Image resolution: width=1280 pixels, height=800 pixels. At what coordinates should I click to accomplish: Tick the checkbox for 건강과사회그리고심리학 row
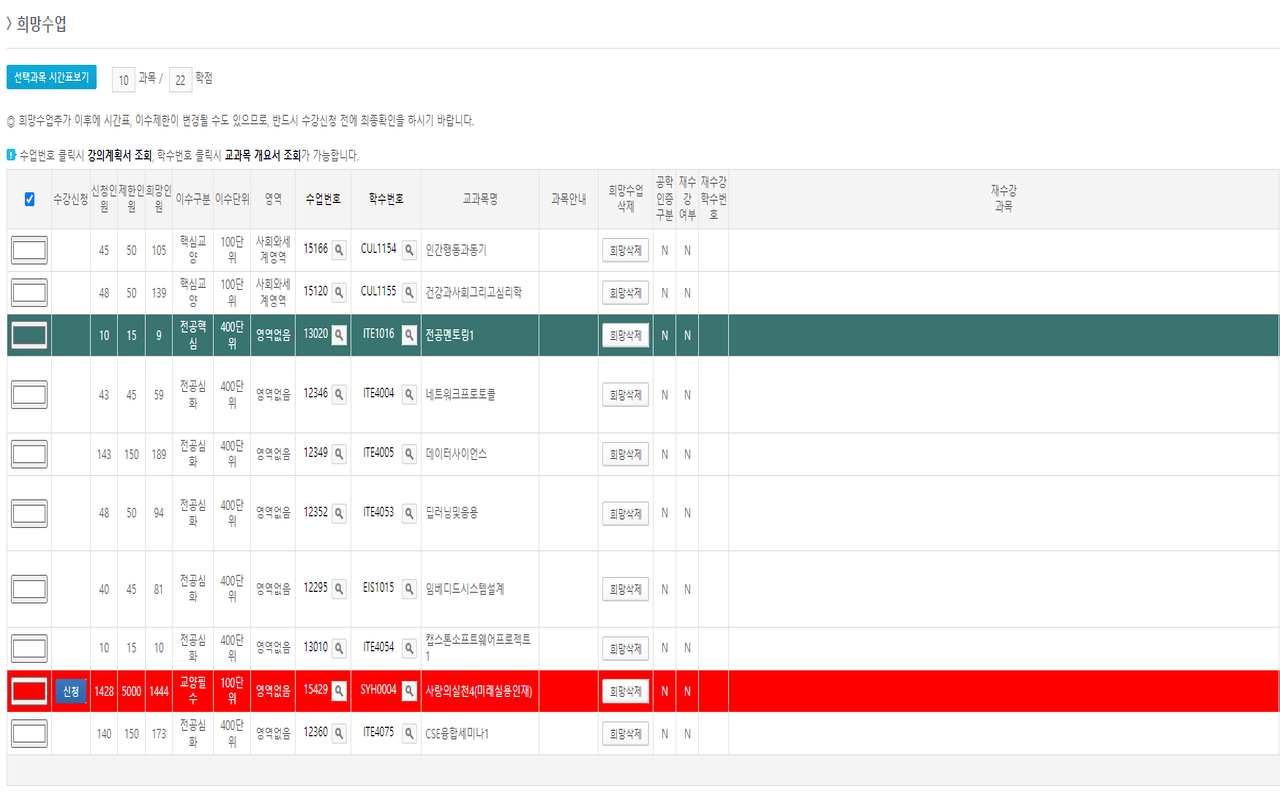click(x=29, y=293)
